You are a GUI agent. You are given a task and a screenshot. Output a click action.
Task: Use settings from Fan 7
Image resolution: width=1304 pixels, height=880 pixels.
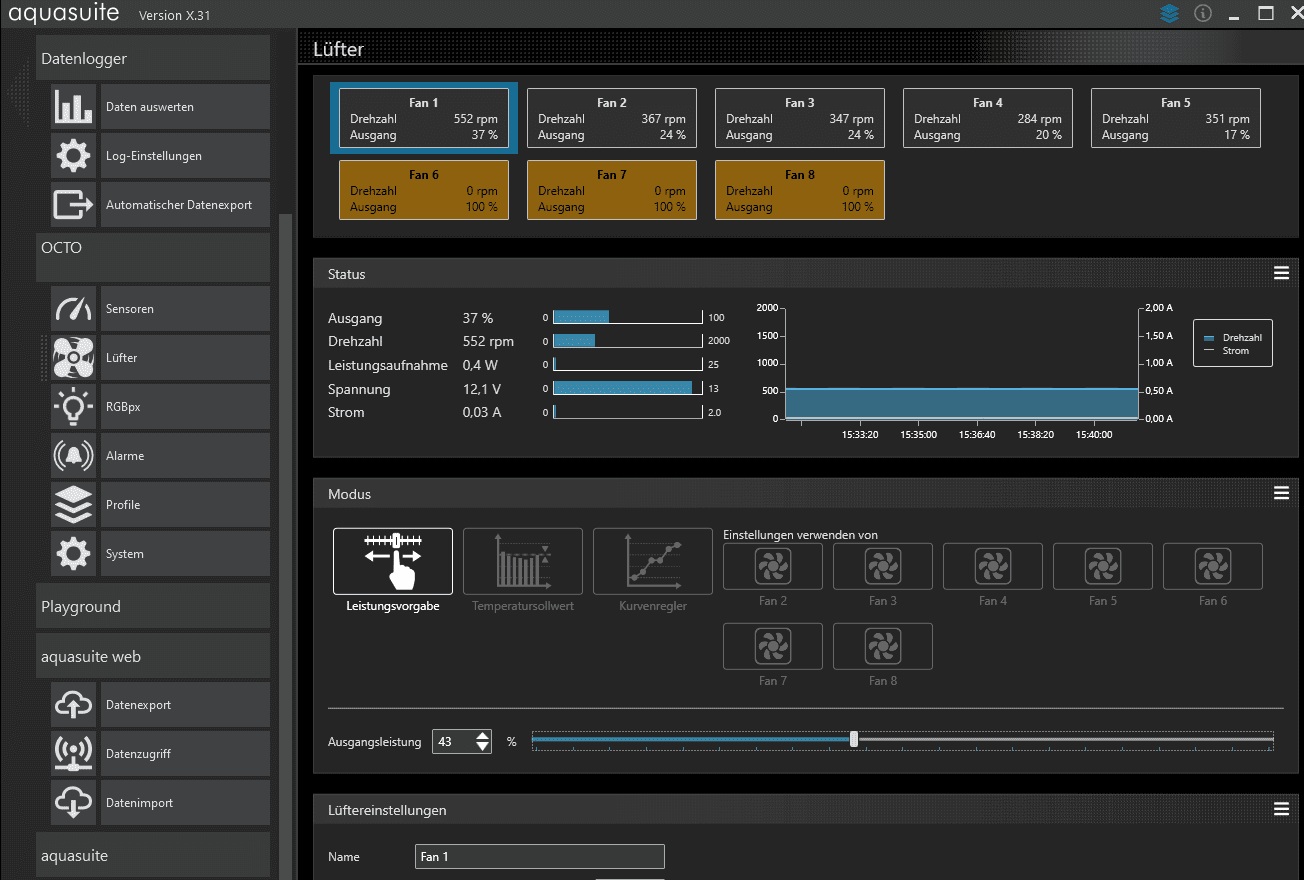coord(773,647)
